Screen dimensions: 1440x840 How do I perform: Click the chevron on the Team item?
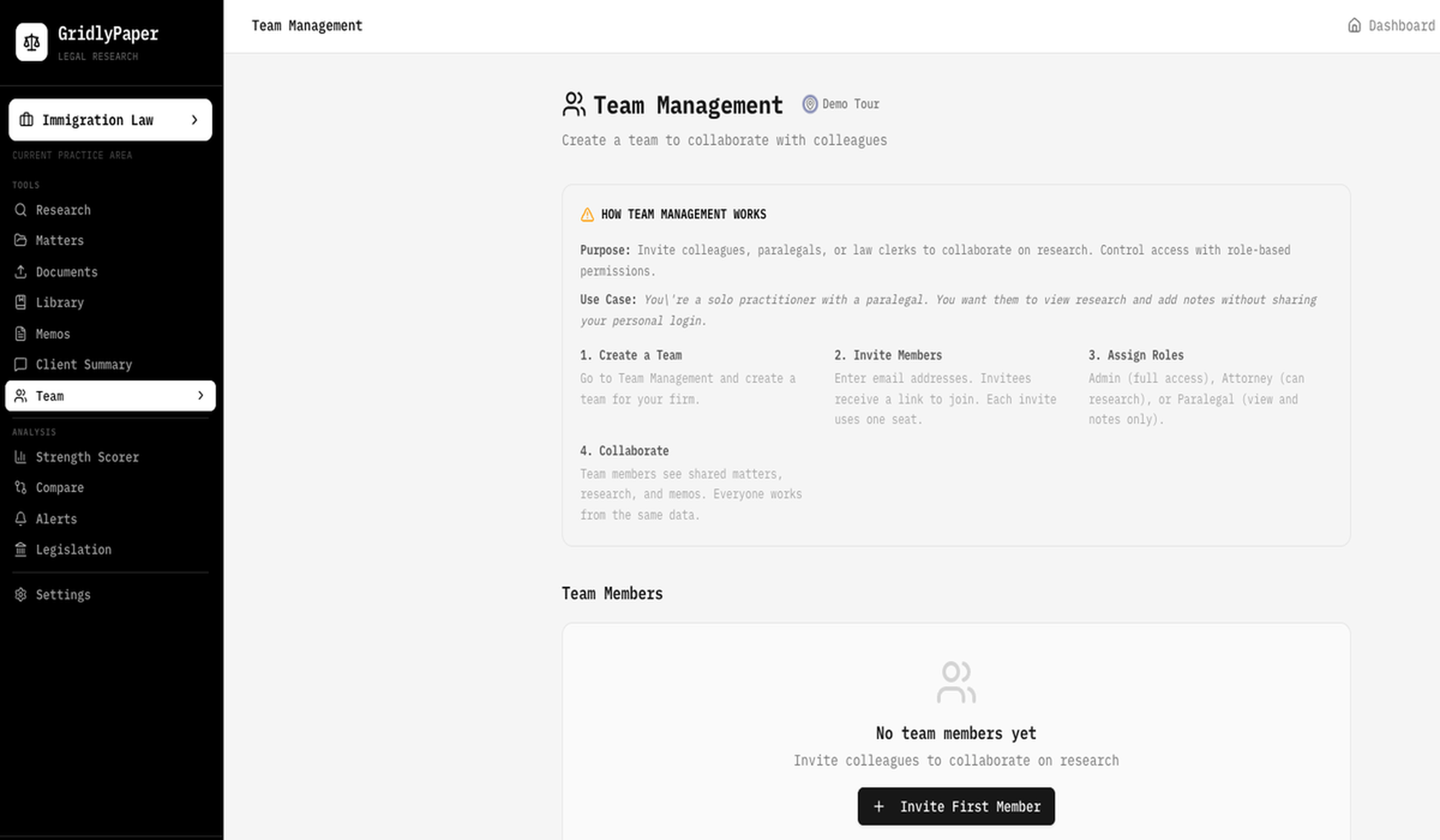click(x=200, y=395)
